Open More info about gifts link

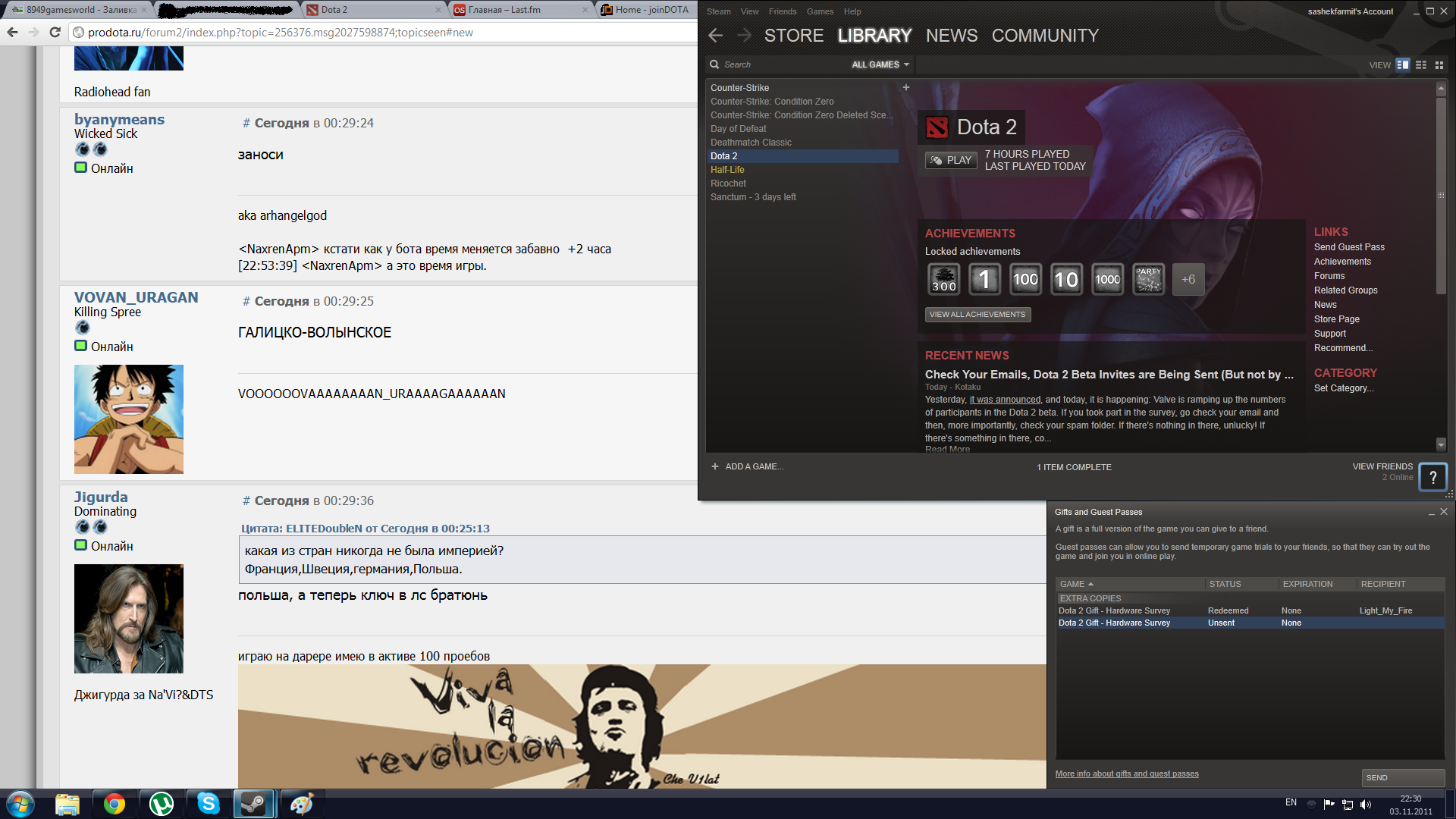click(x=1126, y=773)
